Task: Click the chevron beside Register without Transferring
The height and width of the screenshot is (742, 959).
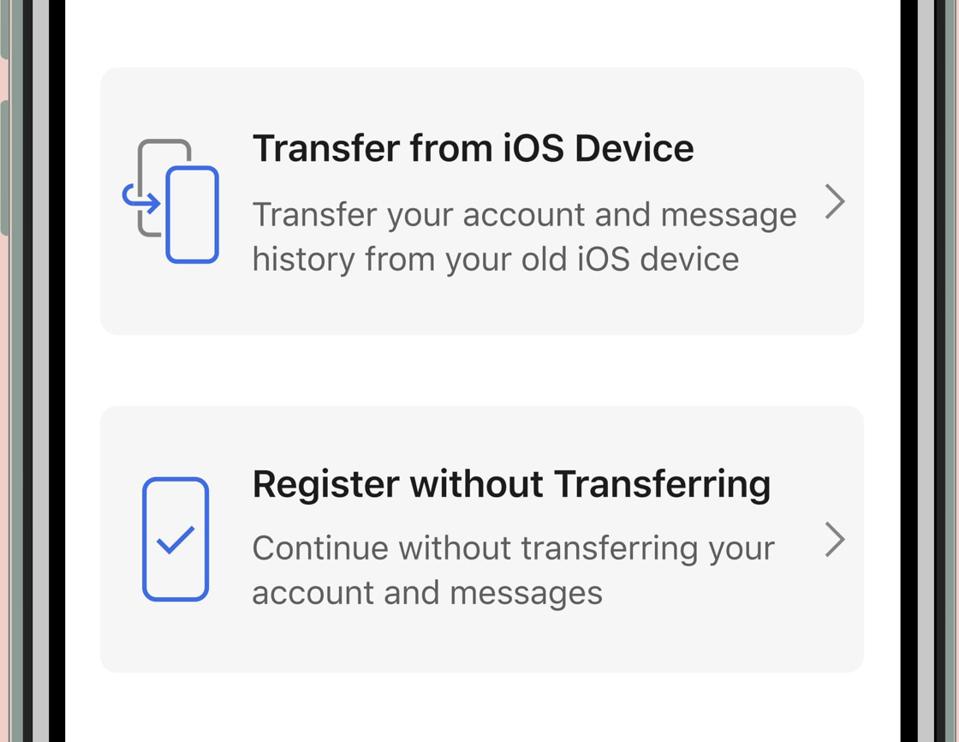Action: coord(836,541)
